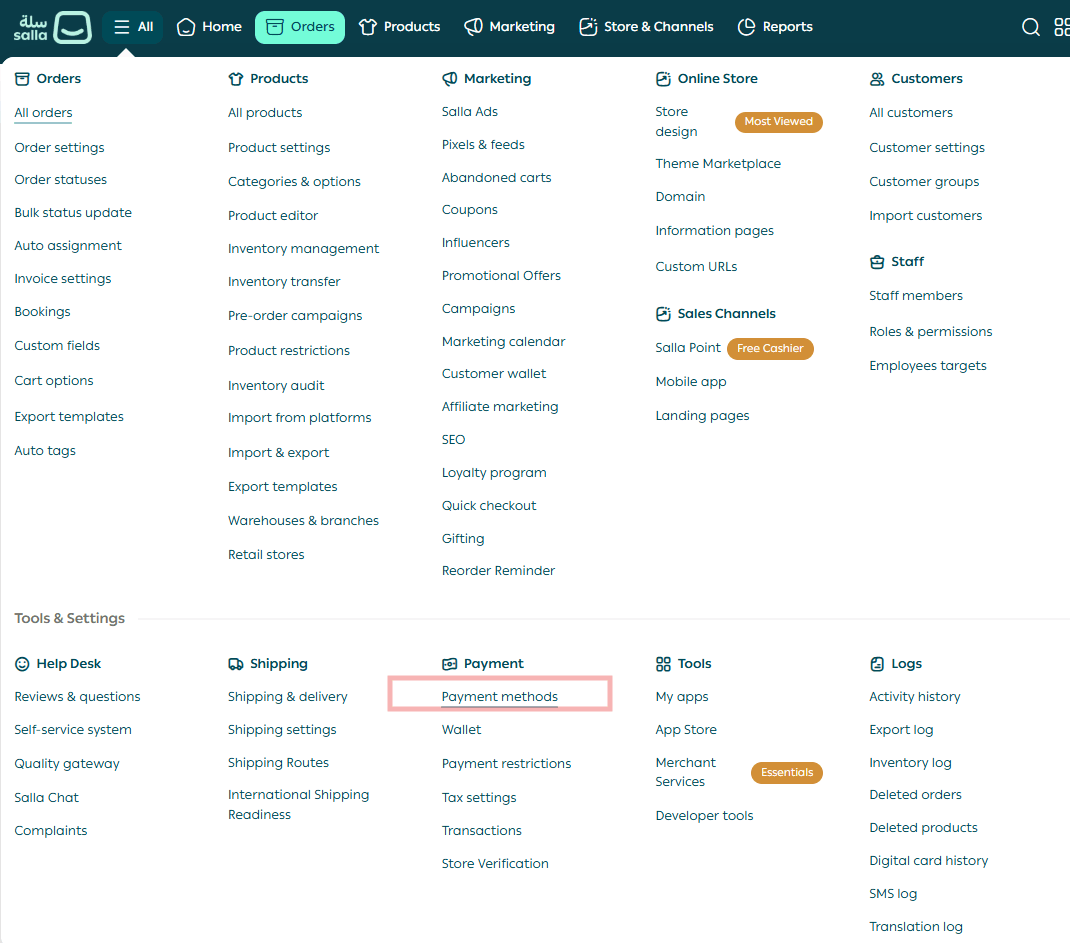Open Reviews & questions
This screenshot has width=1070, height=943.
pyautogui.click(x=77, y=697)
